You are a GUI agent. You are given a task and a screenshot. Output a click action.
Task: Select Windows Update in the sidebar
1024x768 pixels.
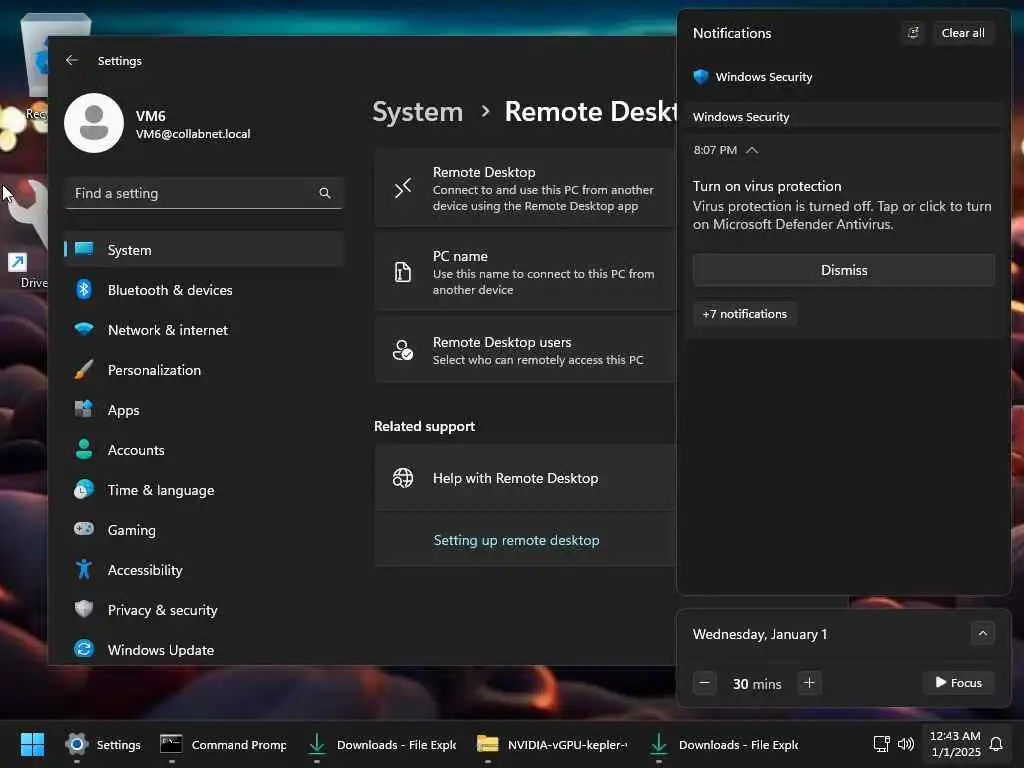click(x=204, y=650)
